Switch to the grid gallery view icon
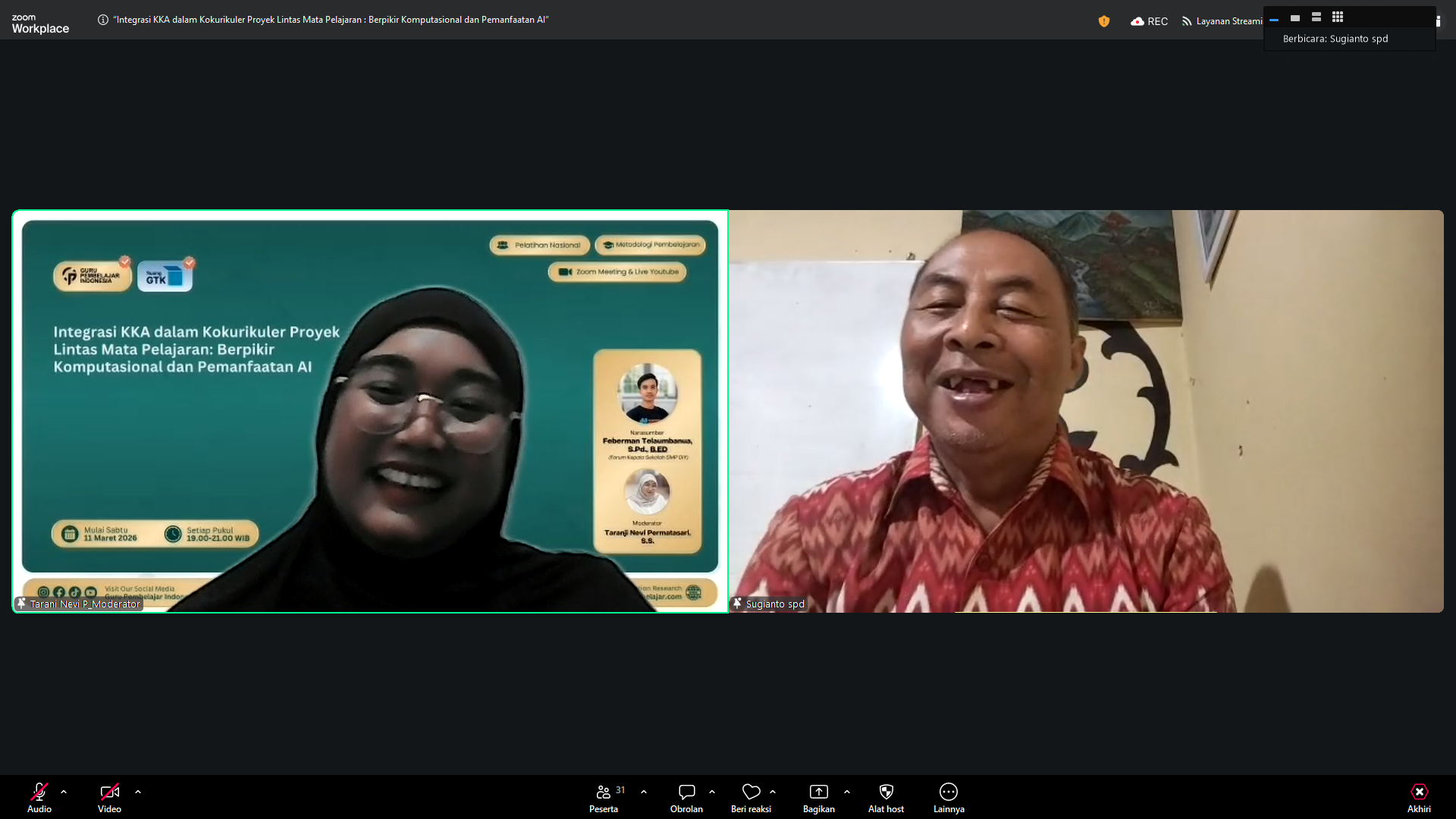Viewport: 1456px width, 819px height. click(1338, 17)
